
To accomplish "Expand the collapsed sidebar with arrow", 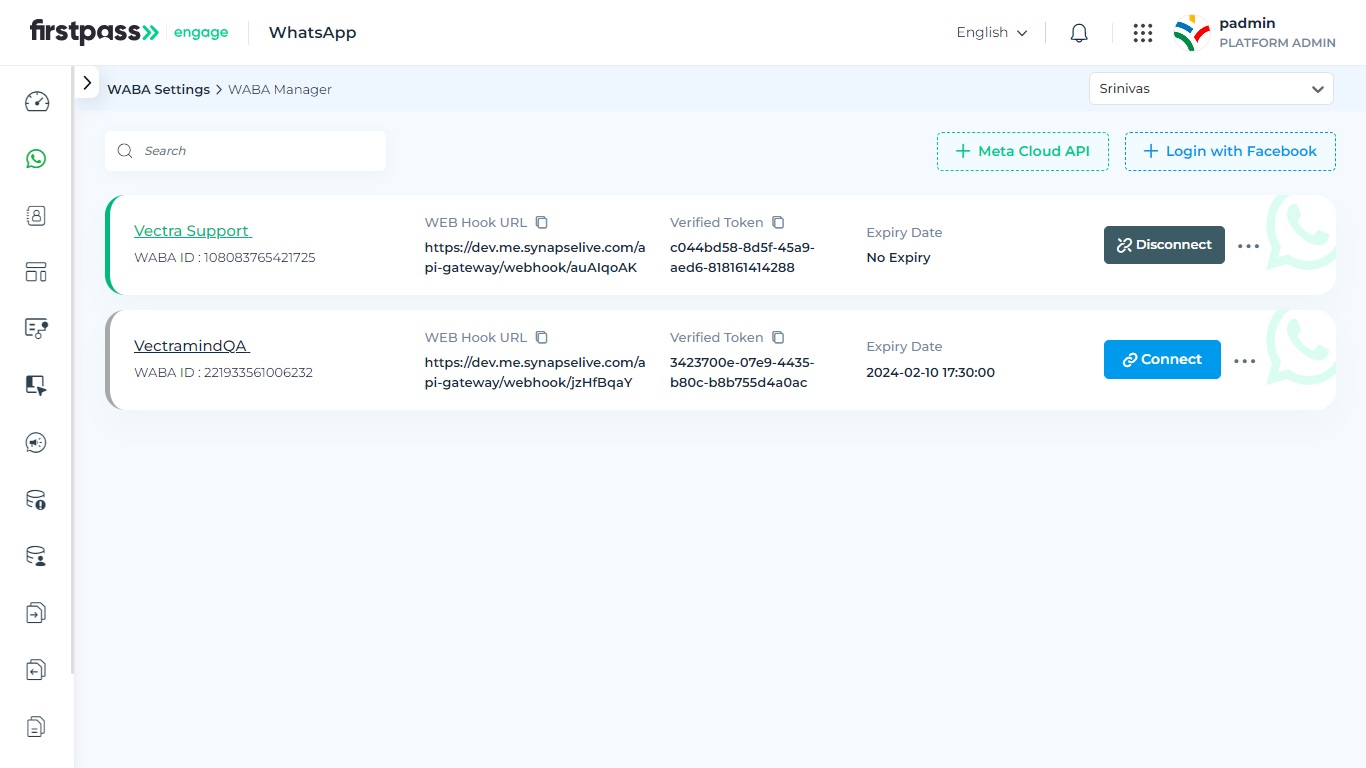I will pyautogui.click(x=87, y=83).
